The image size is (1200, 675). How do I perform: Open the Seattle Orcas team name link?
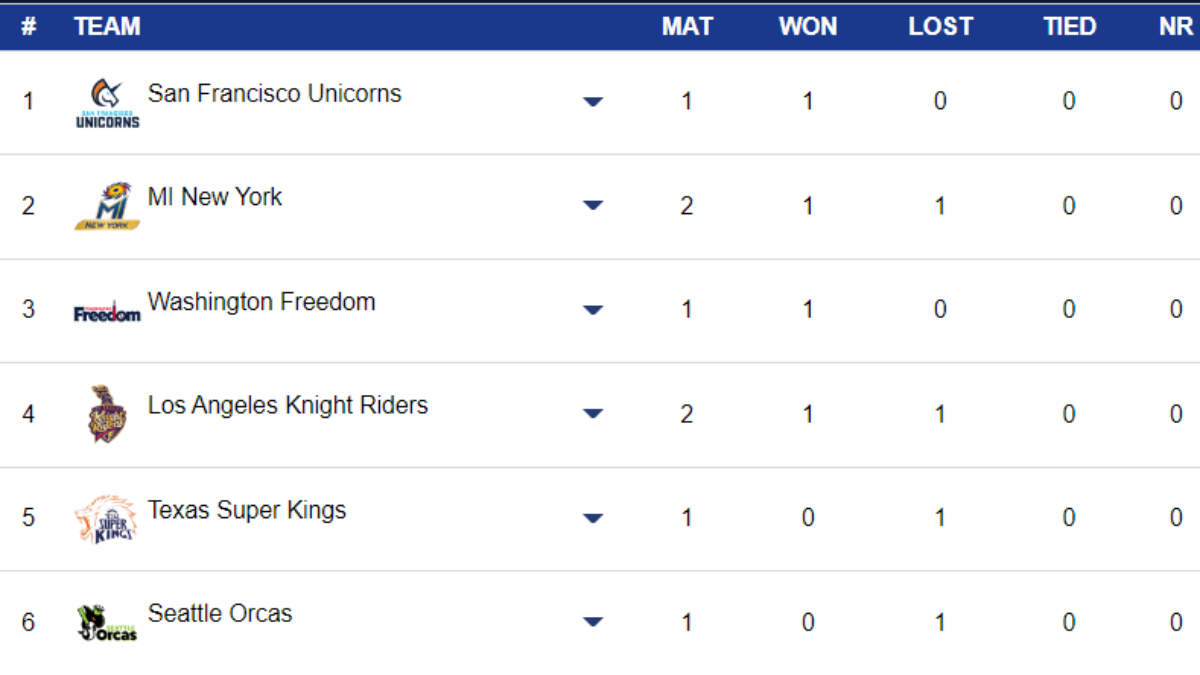tap(220, 614)
